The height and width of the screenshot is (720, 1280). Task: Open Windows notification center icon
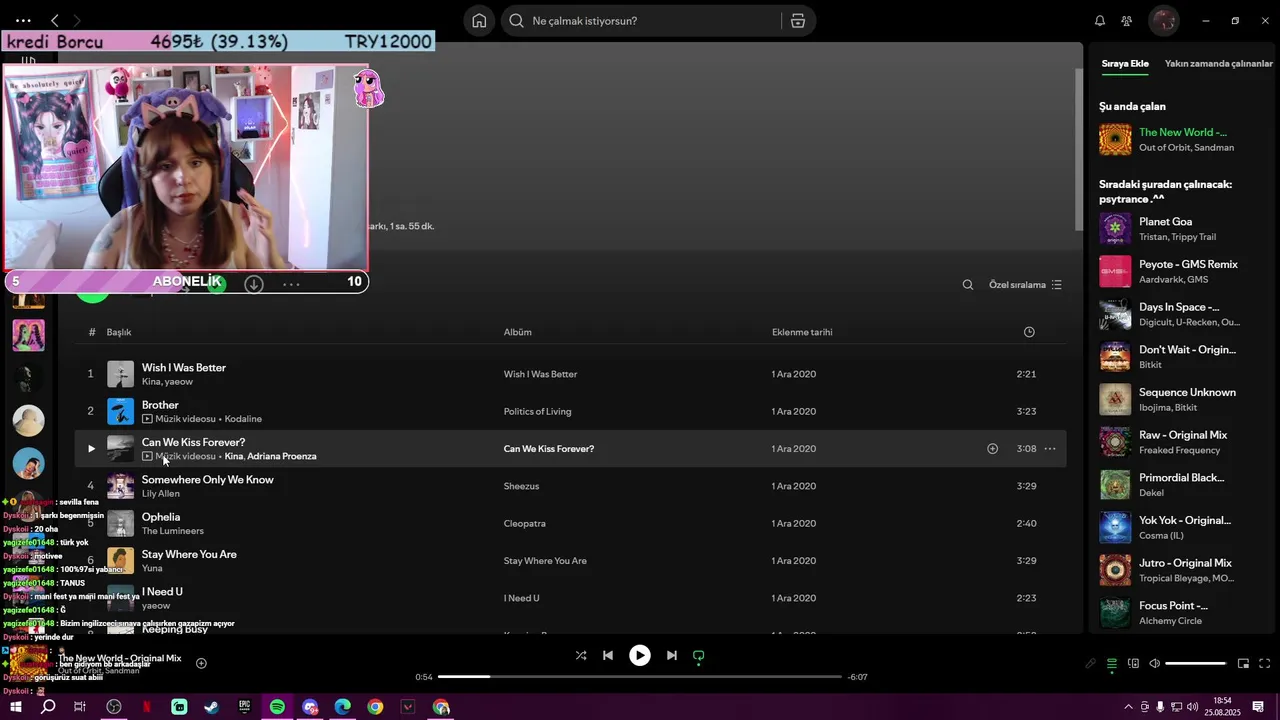1258,707
